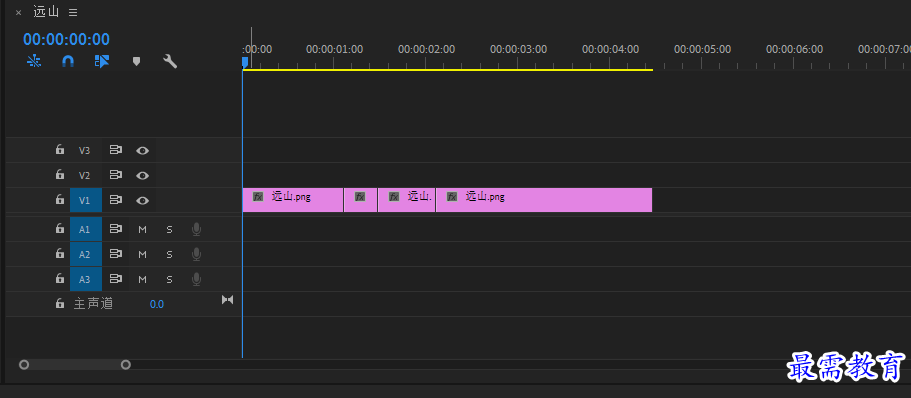The width and height of the screenshot is (911, 398).
Task: Click ruler at 00:00:02:00
Action: [426, 49]
